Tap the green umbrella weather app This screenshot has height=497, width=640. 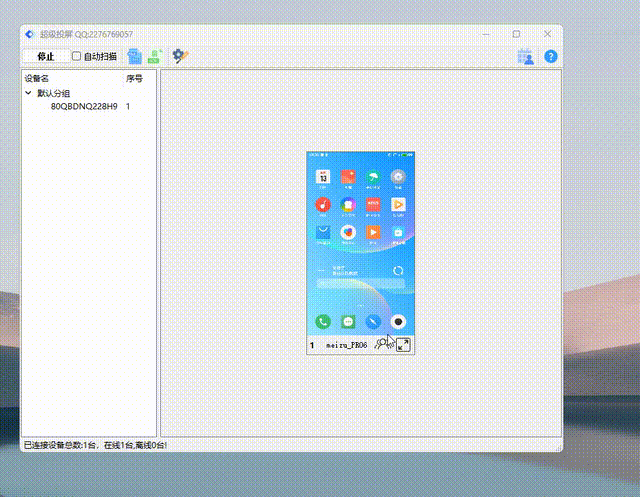pyautogui.click(x=373, y=177)
